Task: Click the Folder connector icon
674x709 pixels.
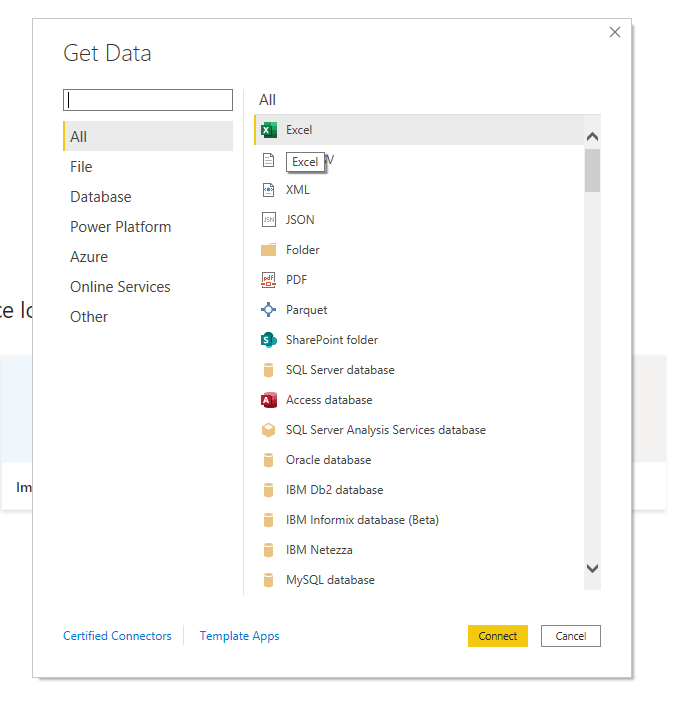Action: [x=269, y=250]
